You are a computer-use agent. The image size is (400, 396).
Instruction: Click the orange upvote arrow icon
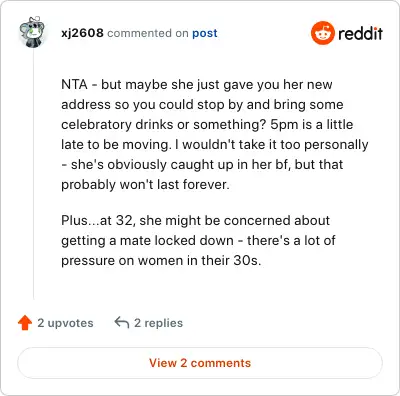click(25, 323)
